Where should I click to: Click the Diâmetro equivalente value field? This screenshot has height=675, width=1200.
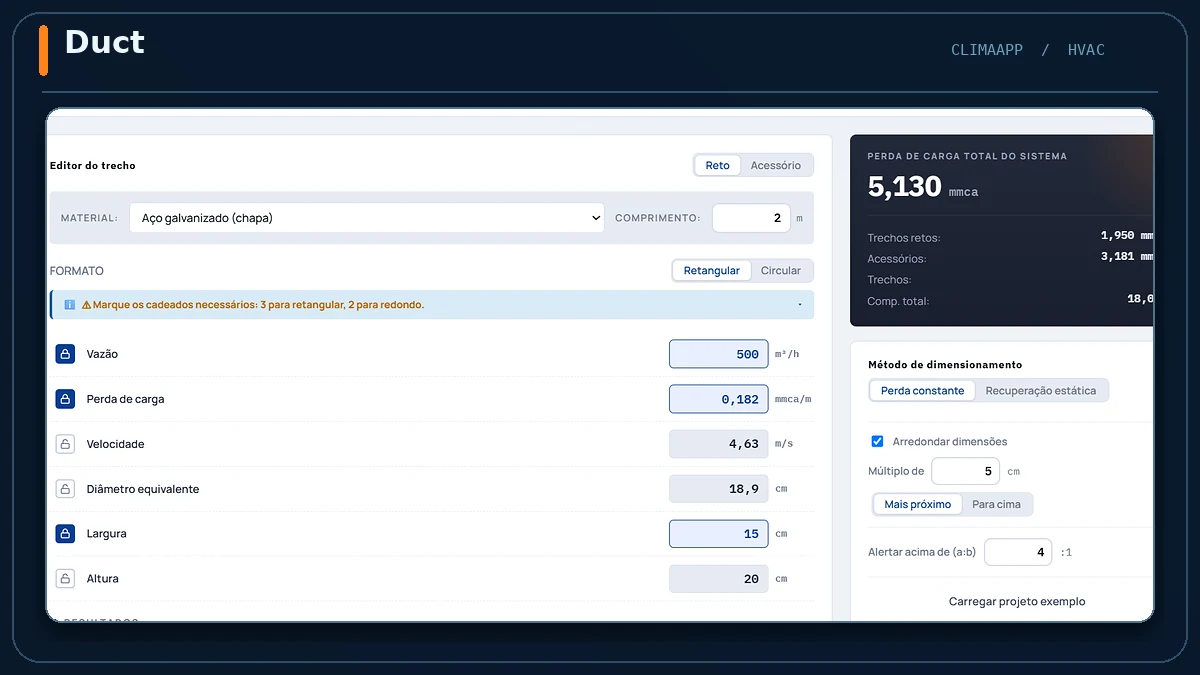click(x=719, y=489)
